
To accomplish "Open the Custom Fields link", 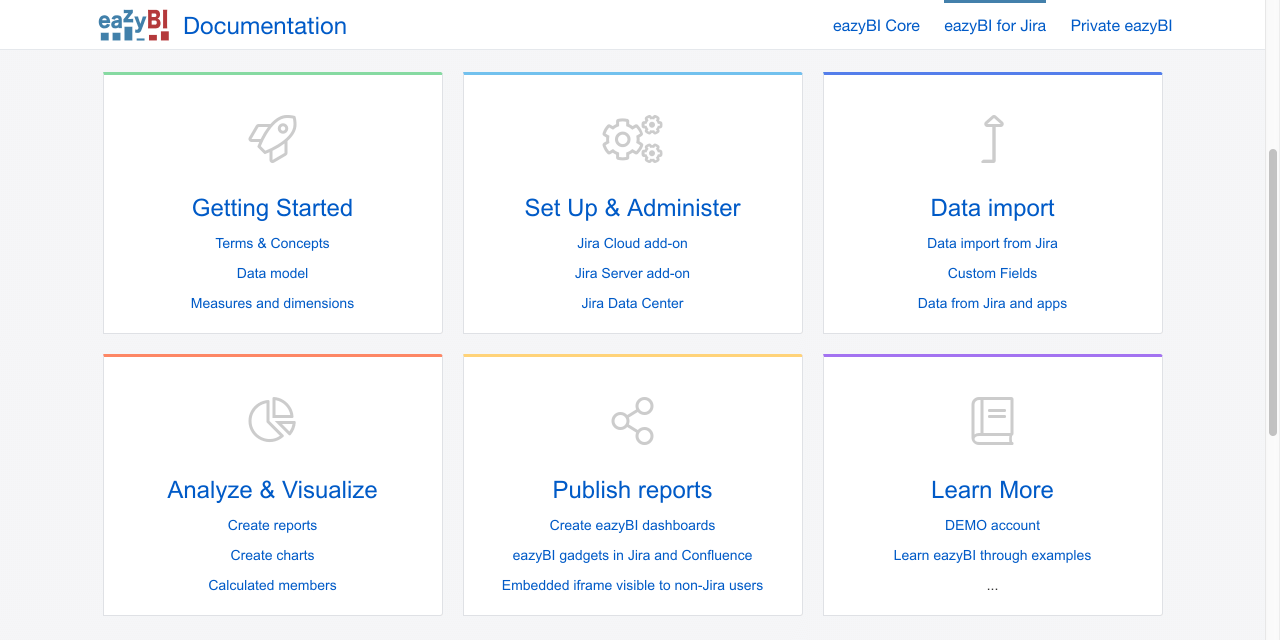I will [992, 273].
